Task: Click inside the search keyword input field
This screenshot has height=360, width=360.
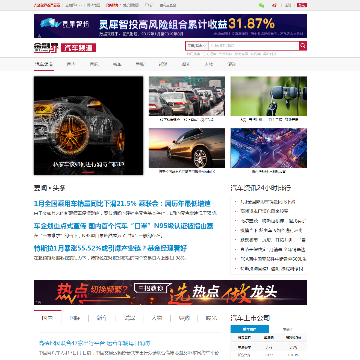Action: pyautogui.click(x=253, y=46)
